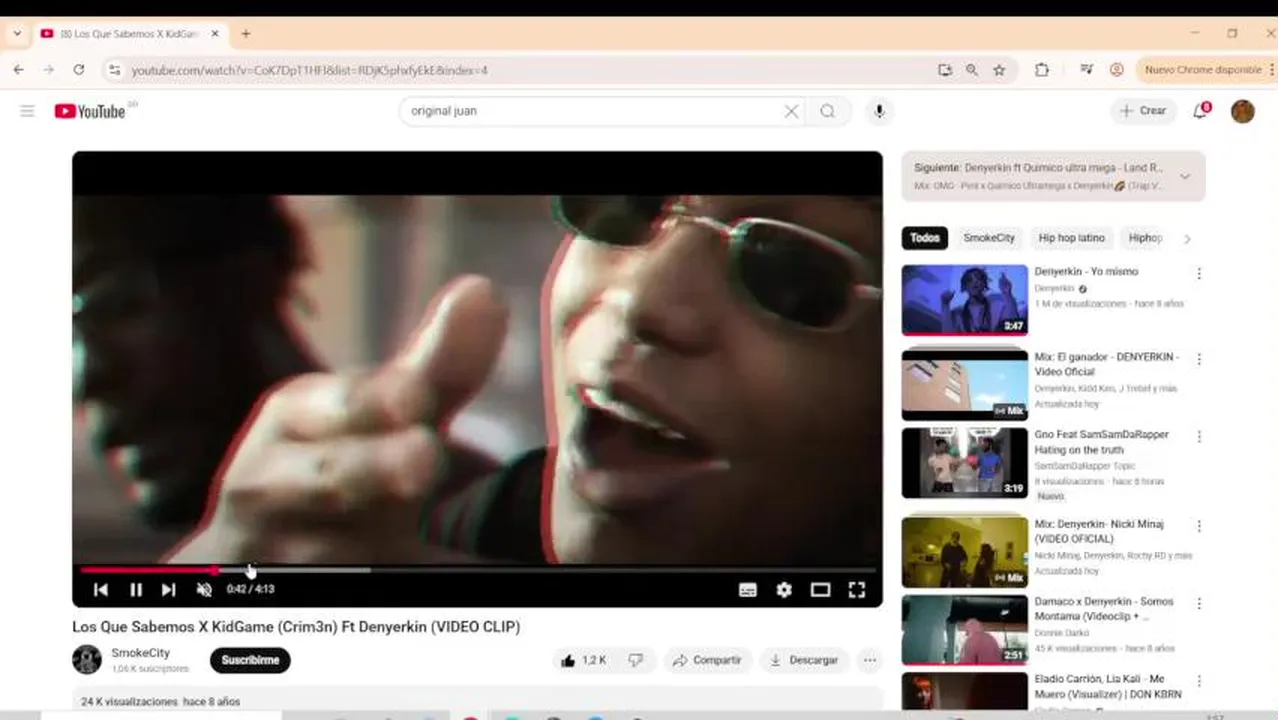The height and width of the screenshot is (720, 1278).
Task: Select the Todos filter chip
Action: (x=925, y=238)
